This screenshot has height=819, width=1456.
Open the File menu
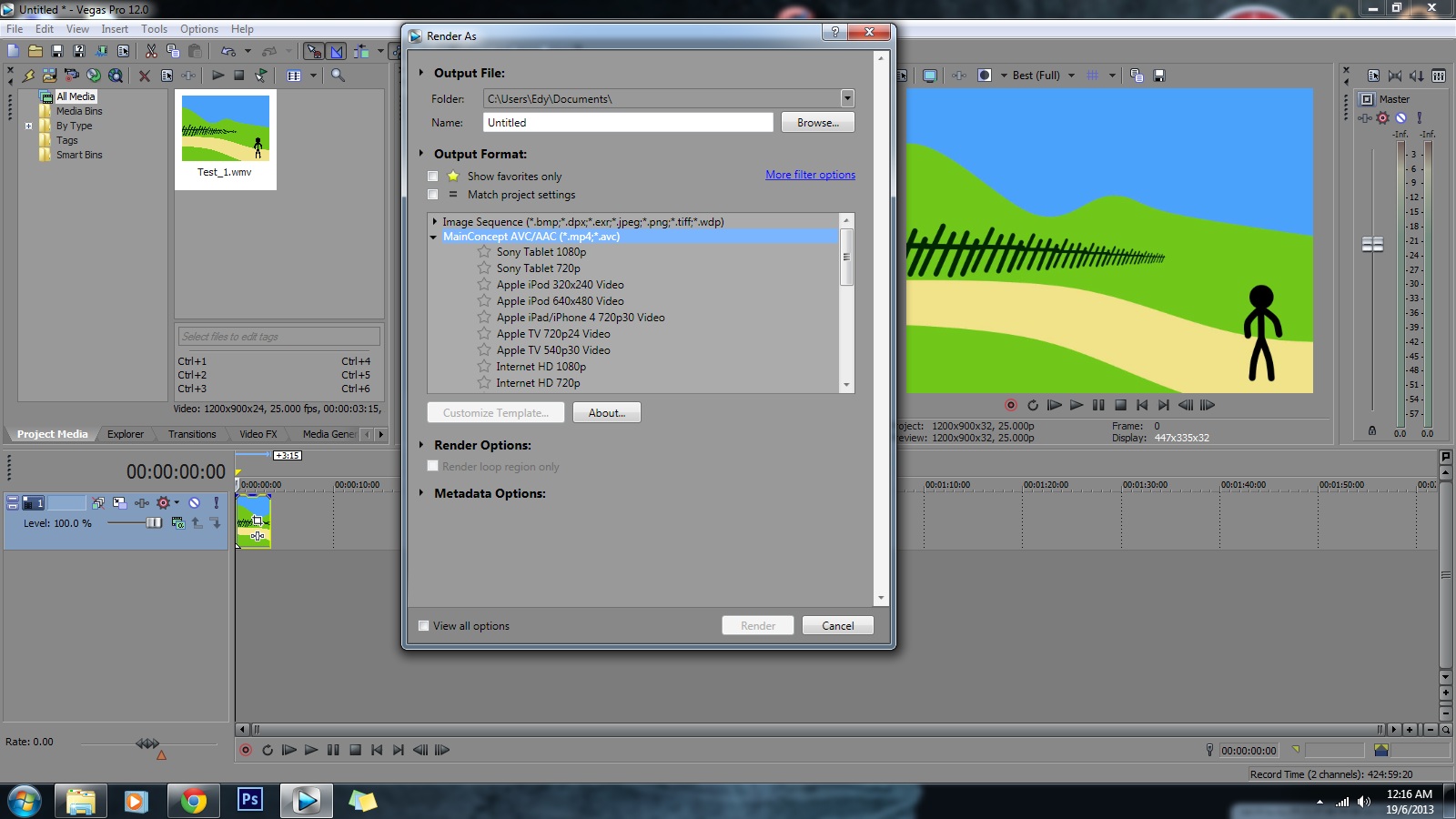coord(15,29)
